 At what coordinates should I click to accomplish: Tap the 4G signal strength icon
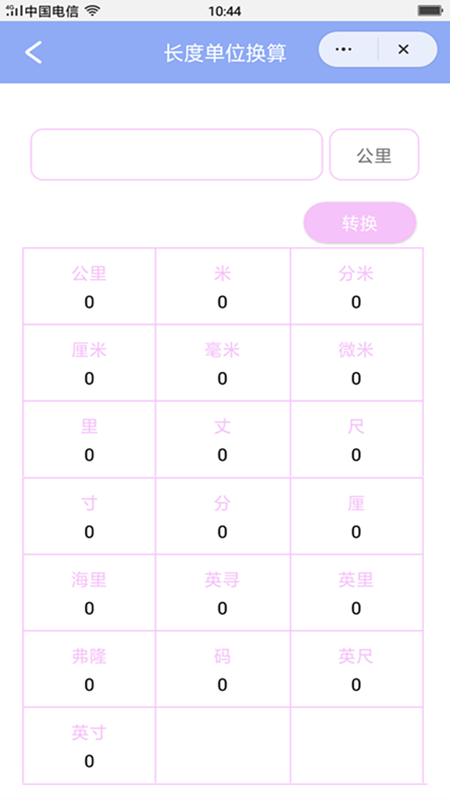(x=14, y=11)
